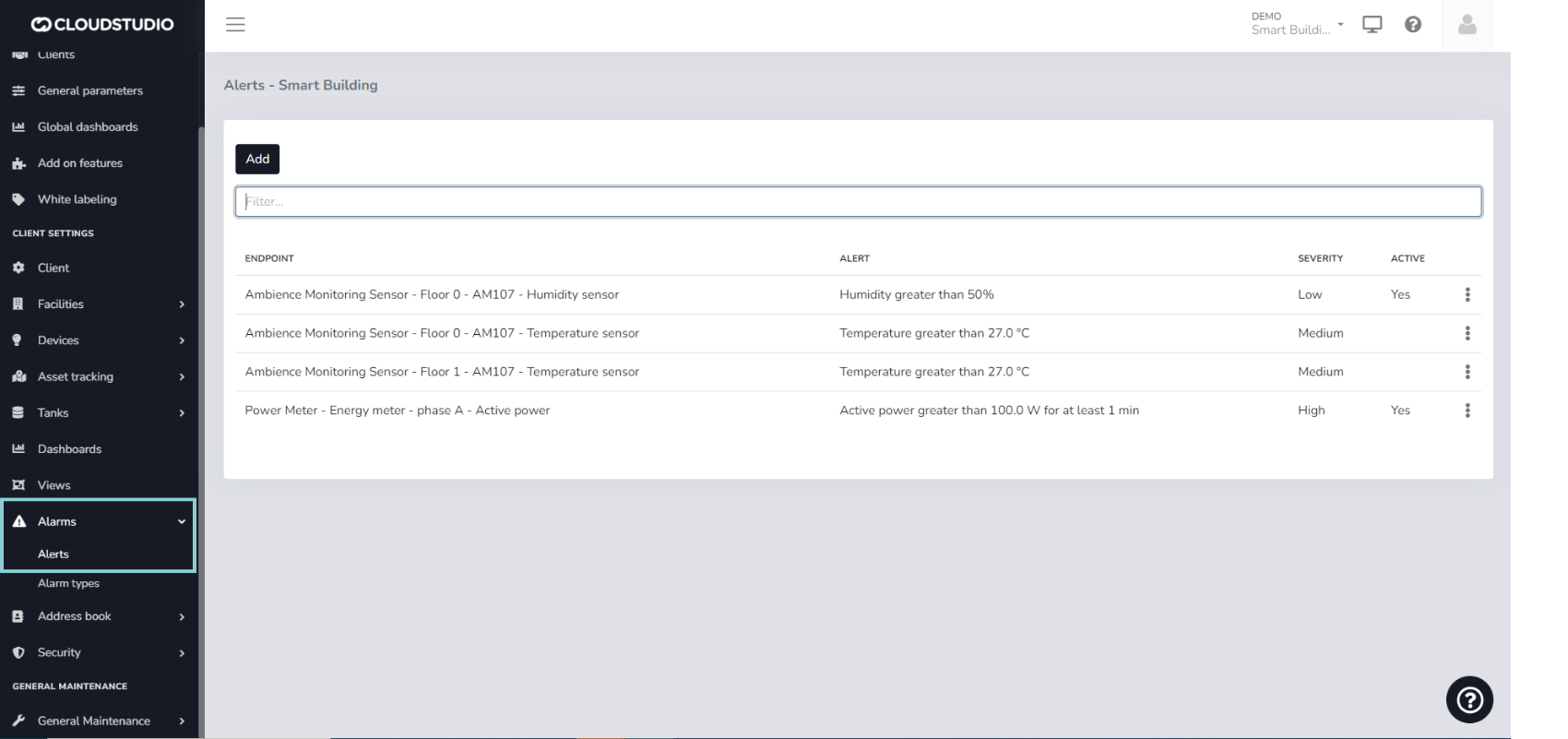
Task: Go to Global dashboards
Action: pos(88,127)
